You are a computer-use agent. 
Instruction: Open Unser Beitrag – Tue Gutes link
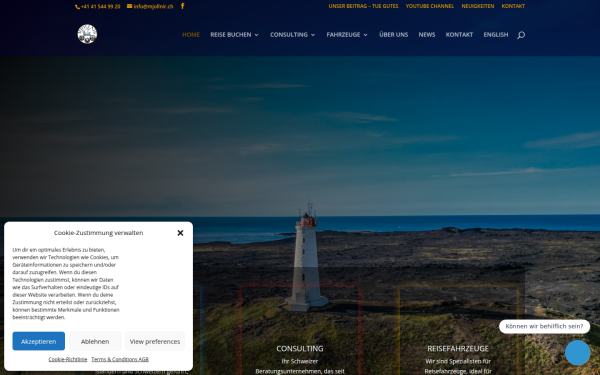[x=363, y=6]
